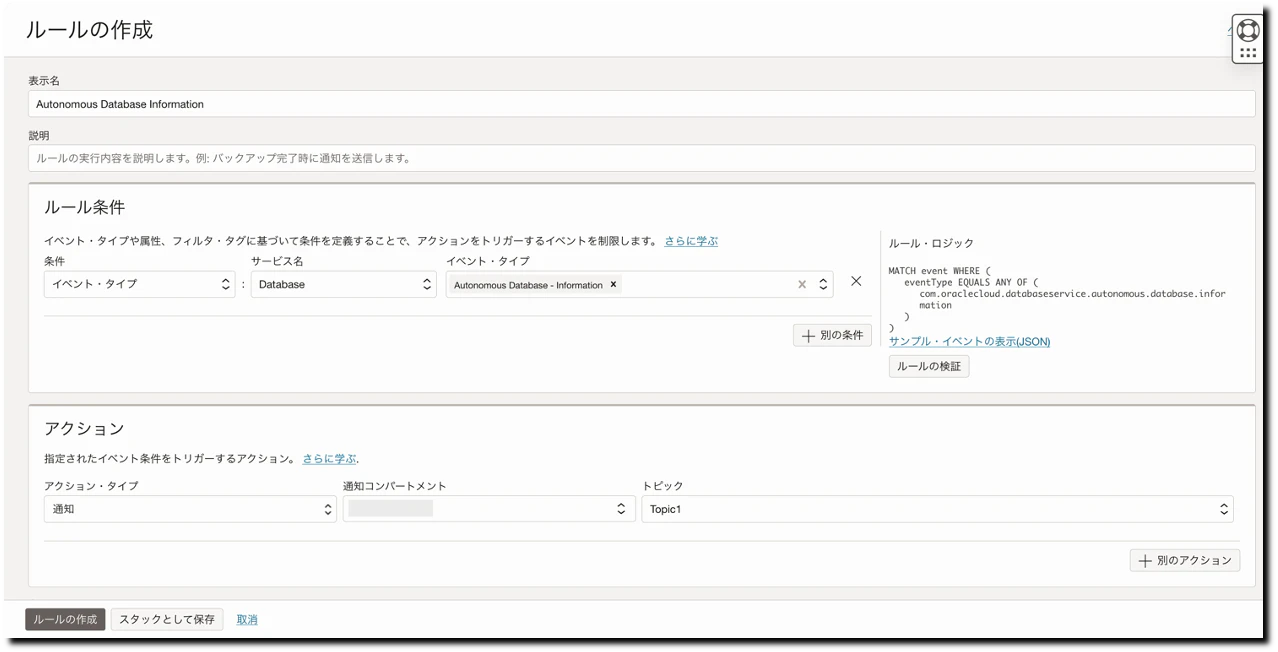Click the plus icon on 別のアクション button
The image size is (1278, 652).
(x=1145, y=561)
